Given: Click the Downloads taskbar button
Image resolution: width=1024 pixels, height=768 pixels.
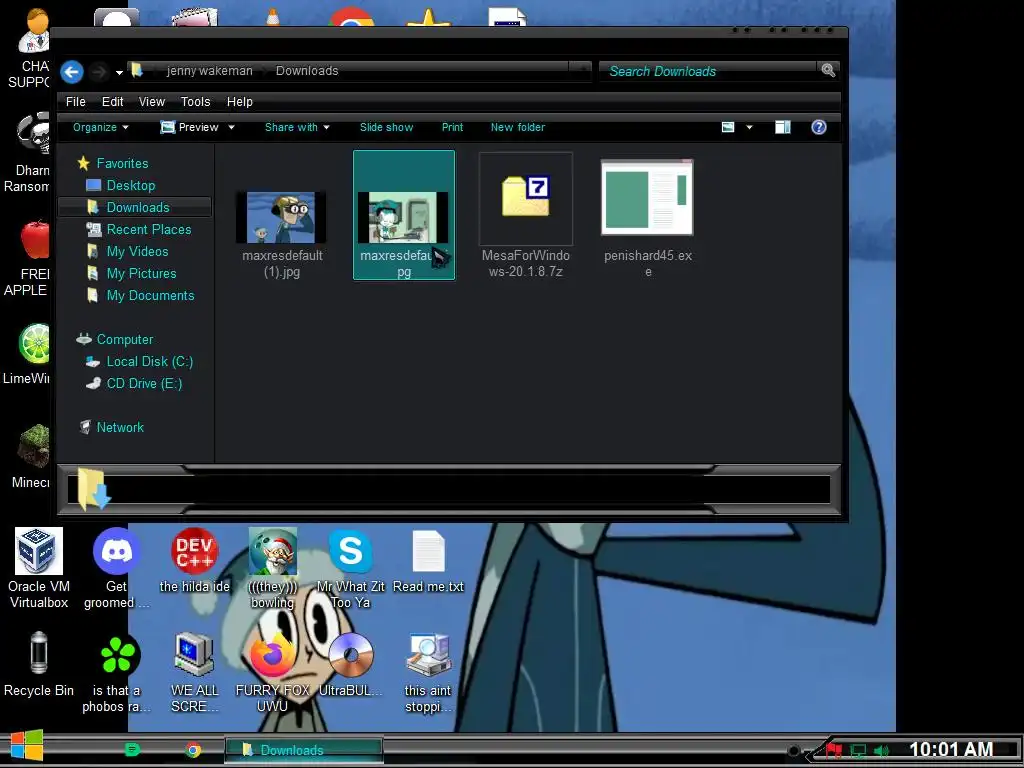Looking at the screenshot, I should 304,750.
